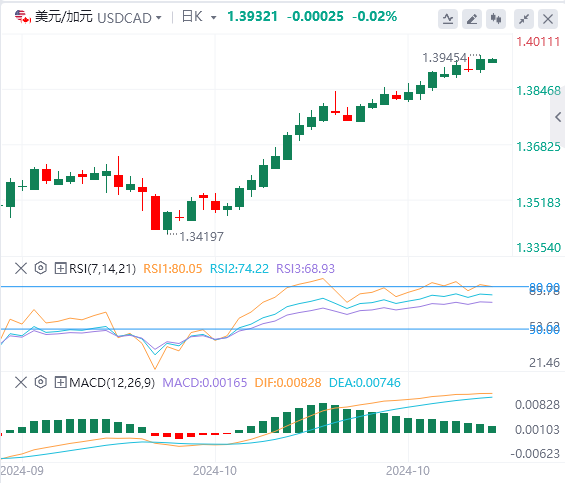
Task: Expand the right side panel chevron
Action: click(x=558, y=117)
